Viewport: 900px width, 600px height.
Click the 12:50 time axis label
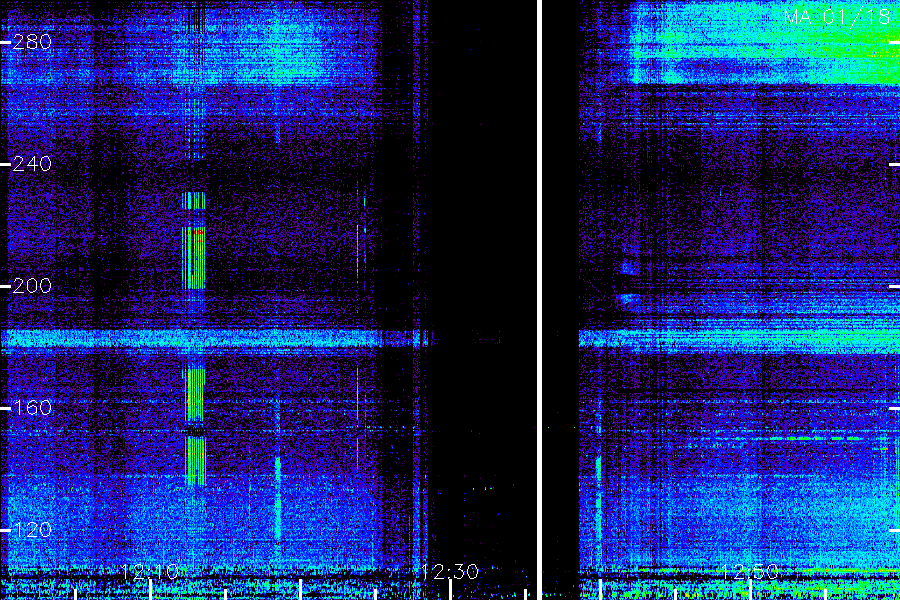pyautogui.click(x=750, y=572)
